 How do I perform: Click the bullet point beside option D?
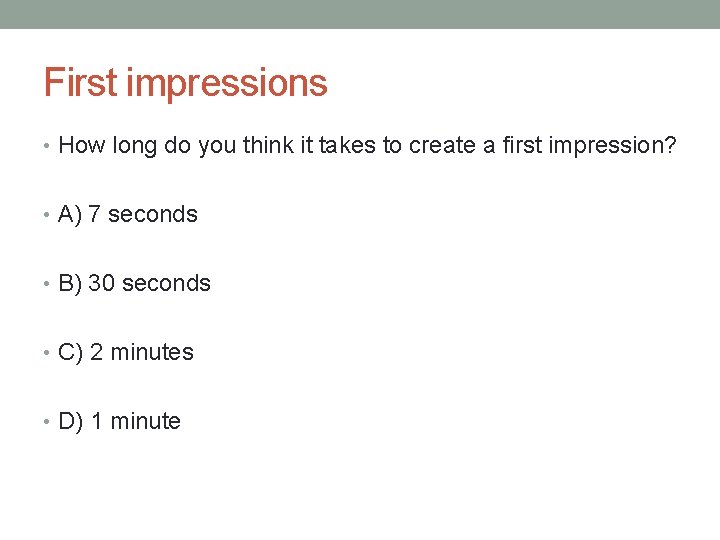point(46,421)
